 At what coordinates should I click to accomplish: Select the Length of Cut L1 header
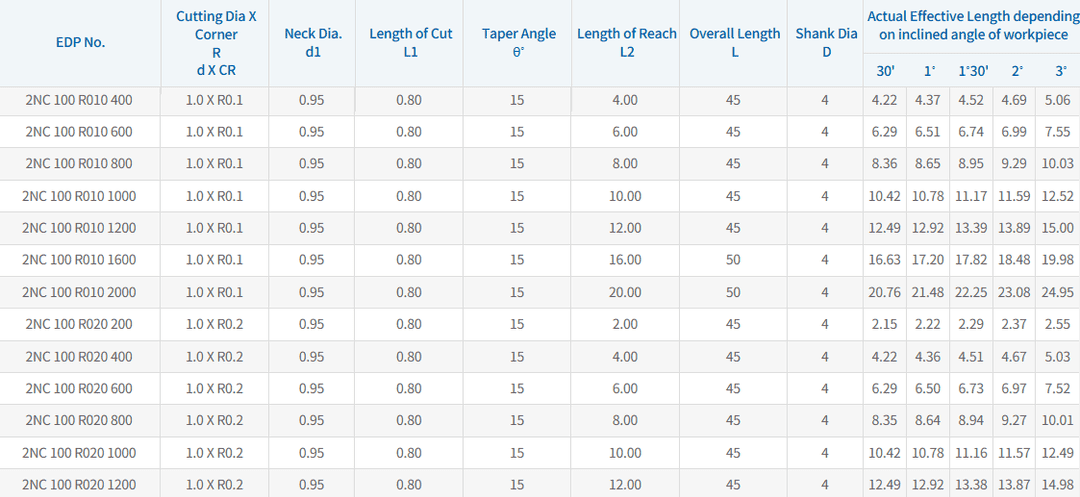click(410, 42)
